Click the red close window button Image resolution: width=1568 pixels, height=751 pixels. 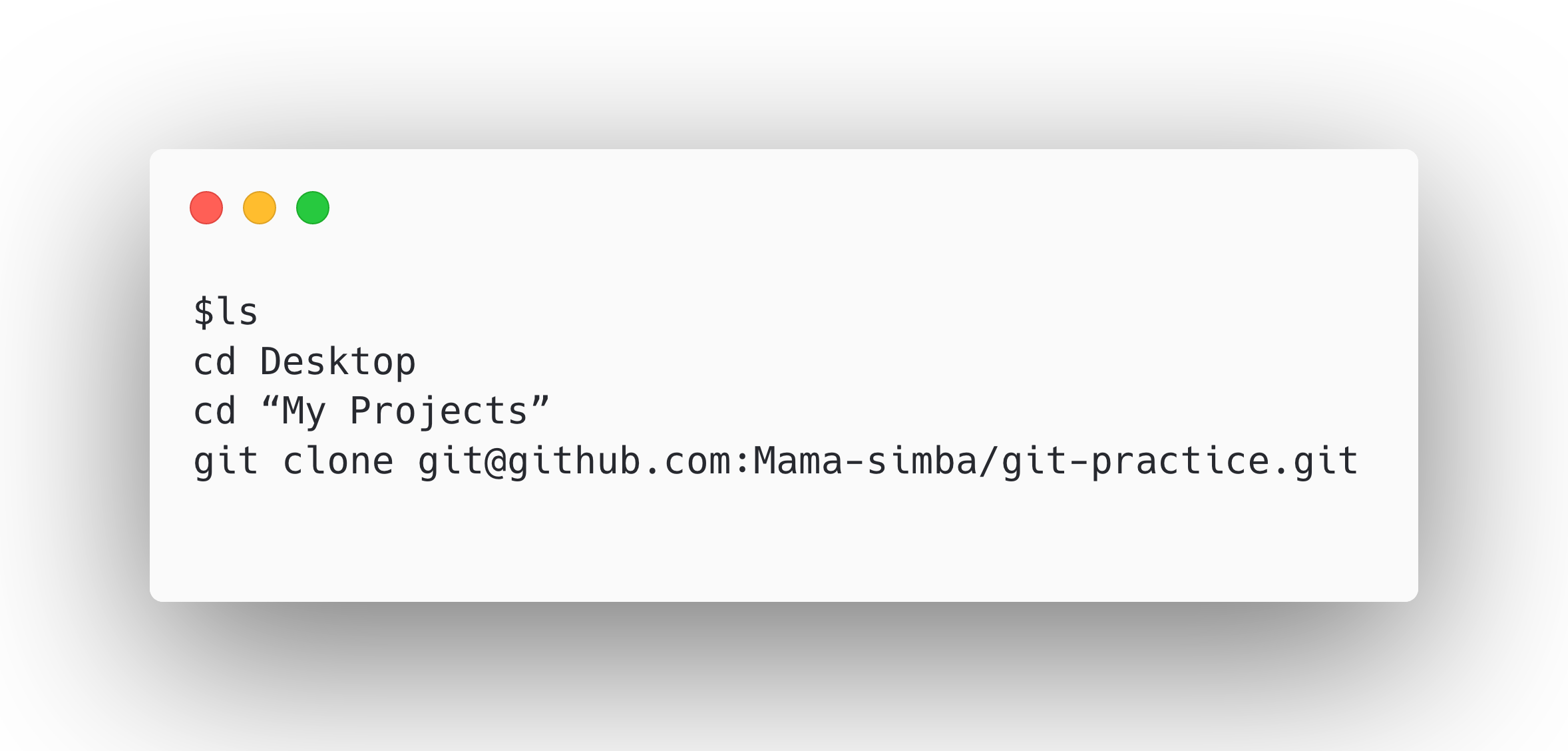[206, 208]
